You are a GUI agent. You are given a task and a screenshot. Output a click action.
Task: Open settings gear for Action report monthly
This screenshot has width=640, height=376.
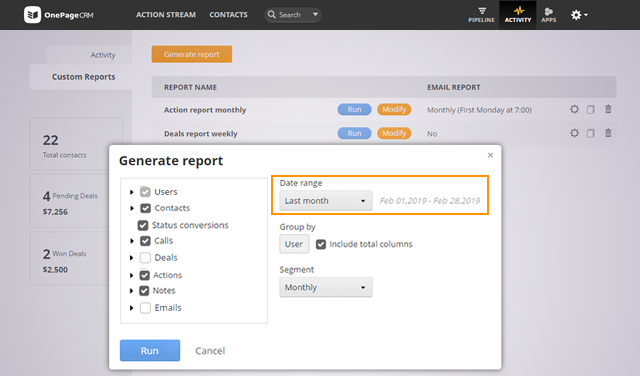[574, 109]
